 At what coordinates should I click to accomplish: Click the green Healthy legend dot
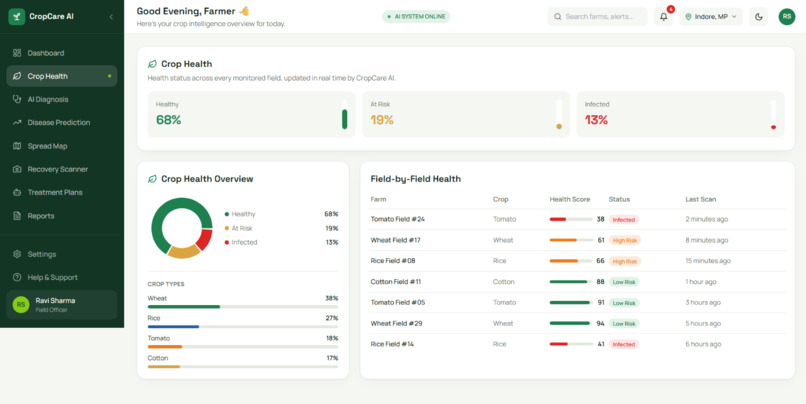(x=227, y=214)
